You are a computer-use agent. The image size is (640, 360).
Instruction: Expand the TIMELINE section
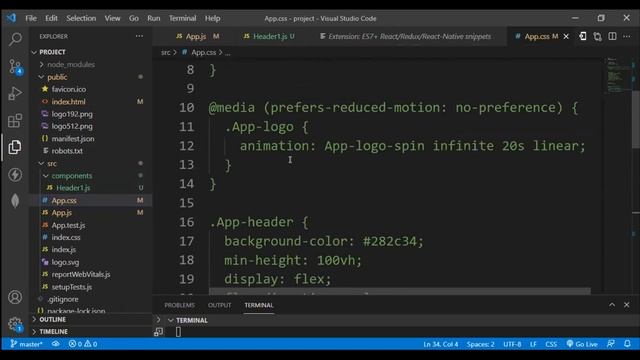tap(53, 331)
